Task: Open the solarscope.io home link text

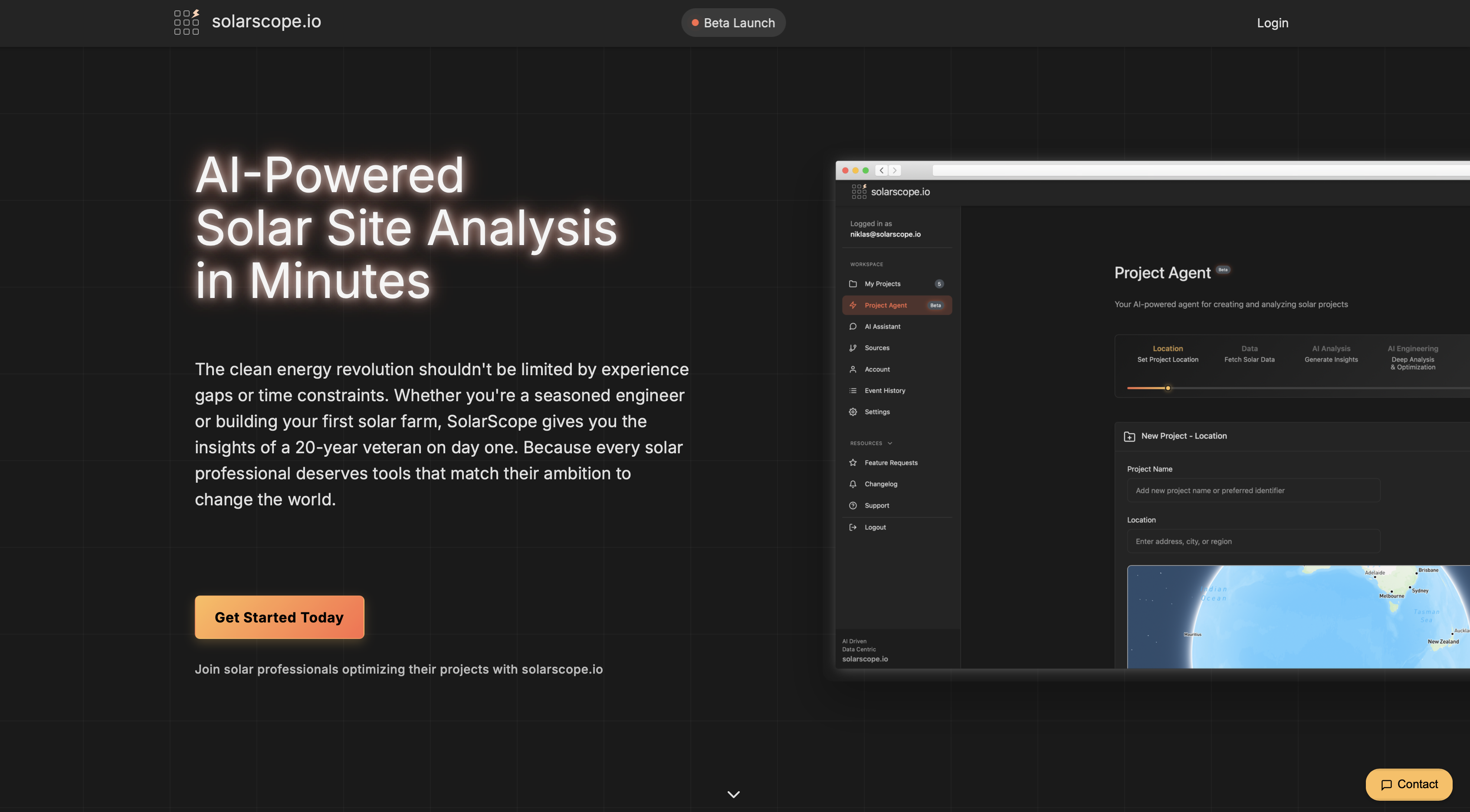Action: 266,21
